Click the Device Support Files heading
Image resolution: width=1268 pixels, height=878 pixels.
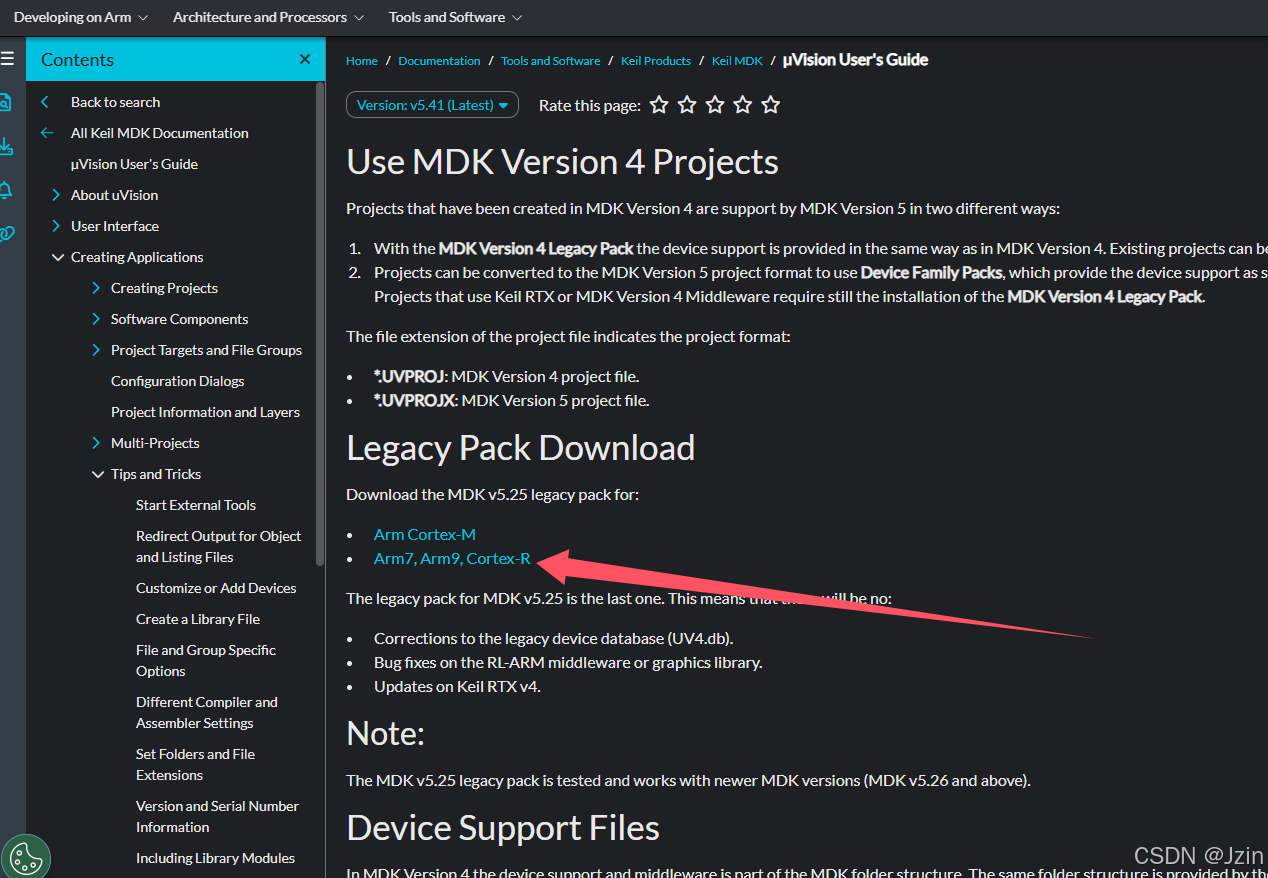[503, 828]
